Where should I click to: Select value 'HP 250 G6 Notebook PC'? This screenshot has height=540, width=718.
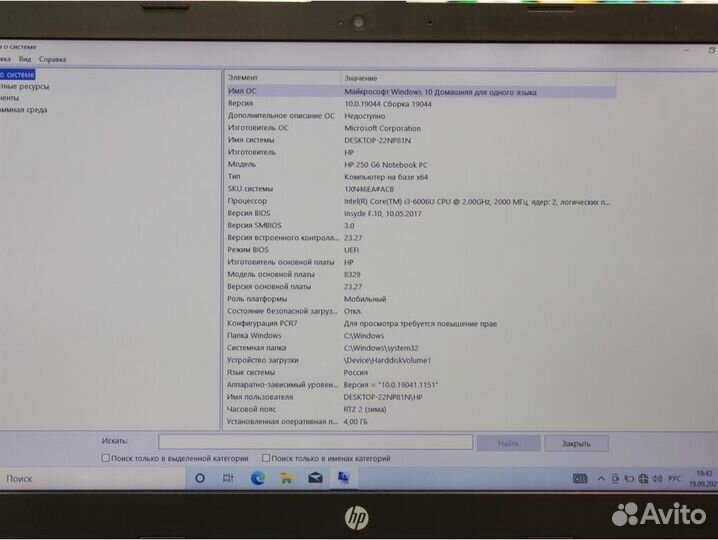coord(386,165)
